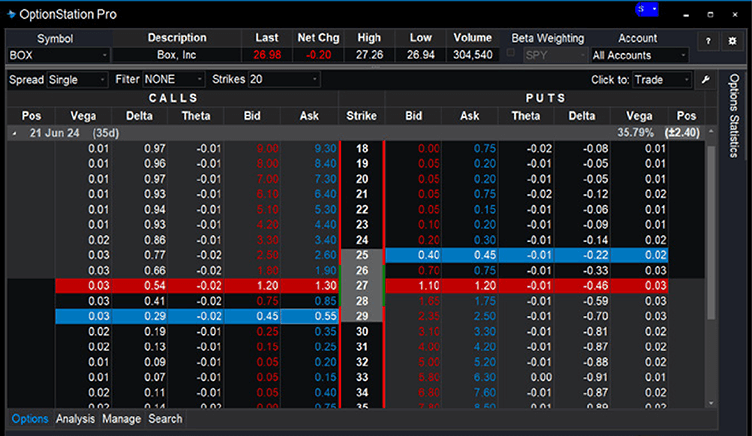
Task: Select strike 18 in the chain
Action: [362, 149]
